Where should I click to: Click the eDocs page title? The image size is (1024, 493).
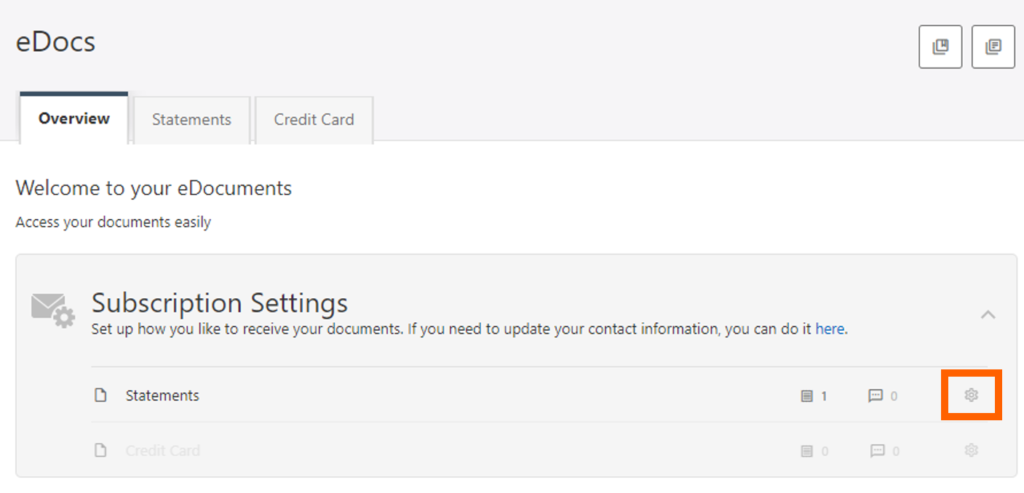pyautogui.click(x=56, y=42)
